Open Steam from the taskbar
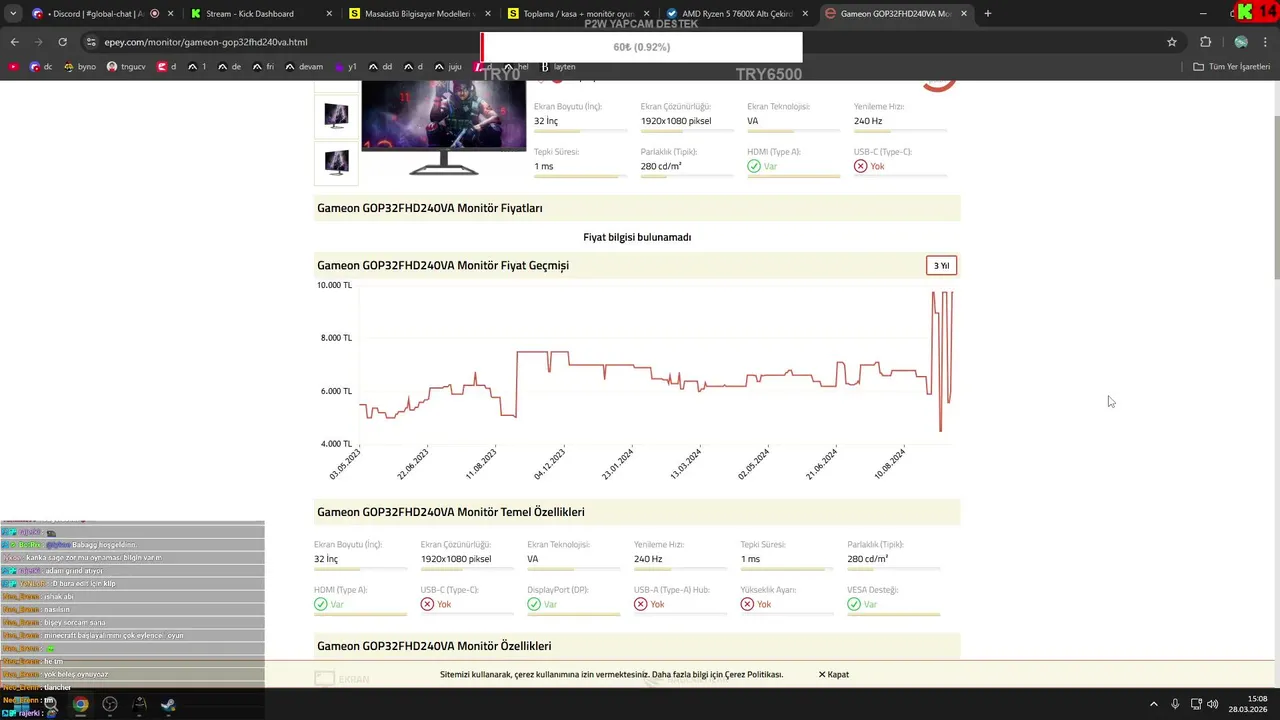Viewport: 1280px width, 720px height. click(x=168, y=704)
